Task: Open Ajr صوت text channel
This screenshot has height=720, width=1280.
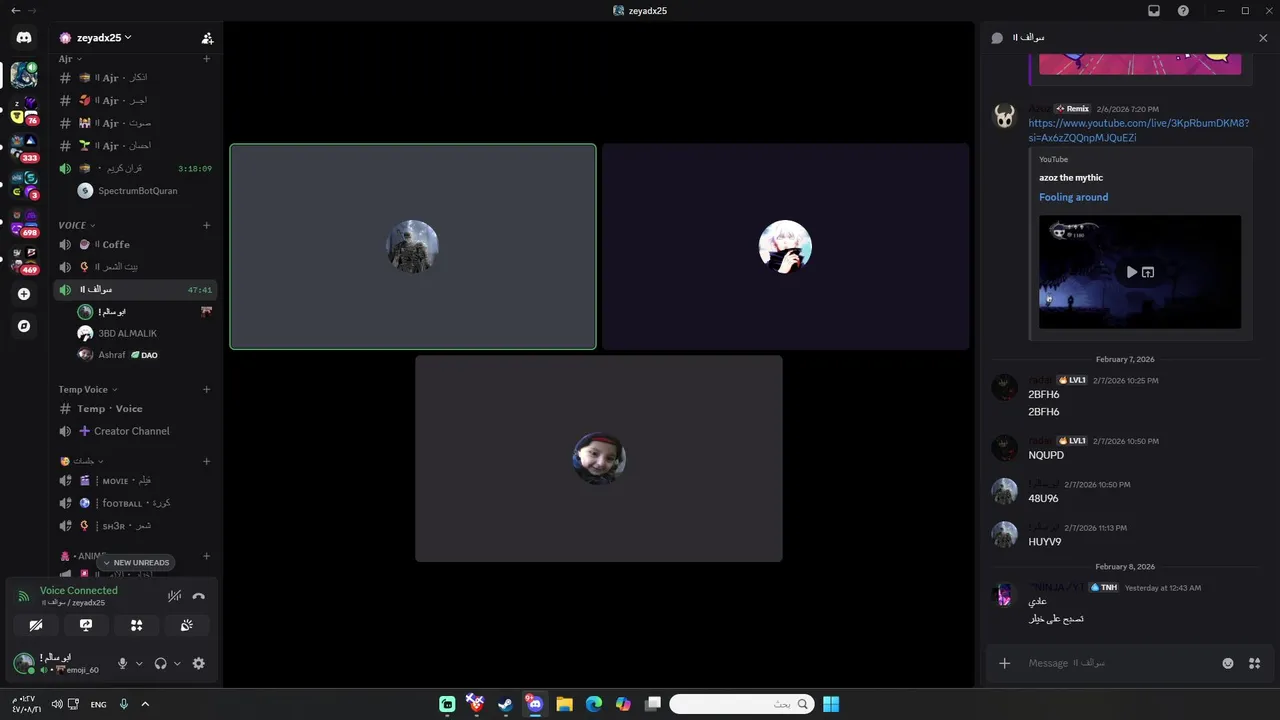Action: (135, 123)
